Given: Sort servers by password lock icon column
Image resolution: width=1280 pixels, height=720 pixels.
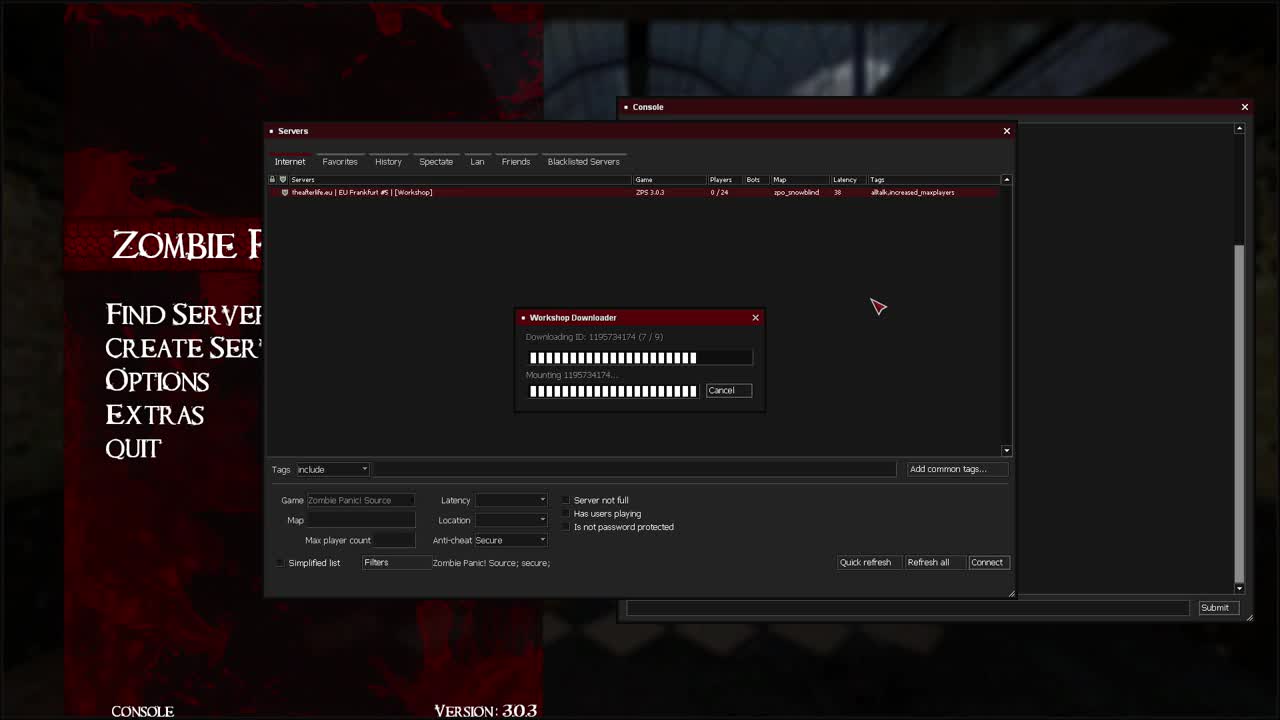Looking at the screenshot, I should (x=272, y=180).
